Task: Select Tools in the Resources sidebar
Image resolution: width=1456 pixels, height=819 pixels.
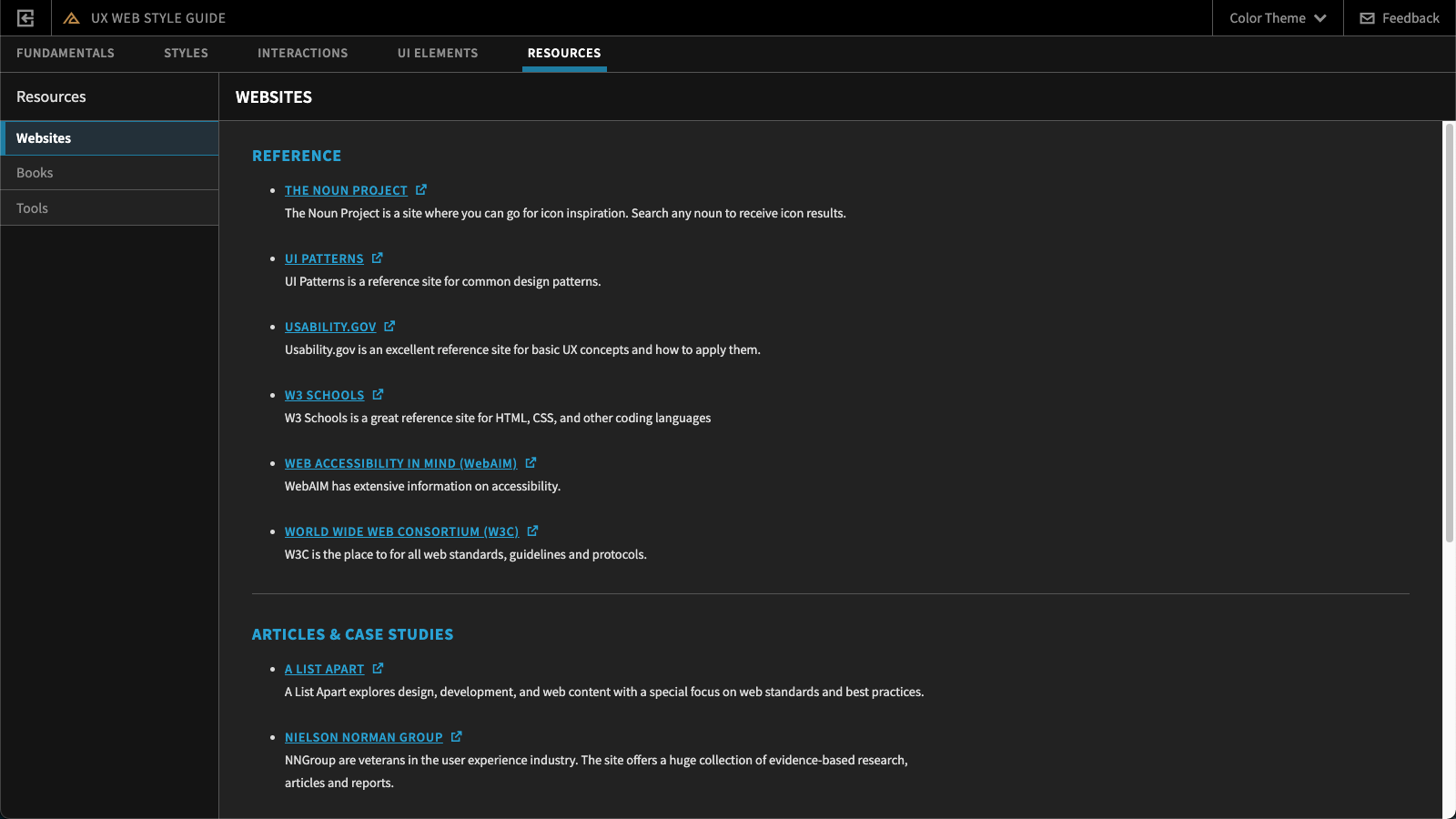Action: pyautogui.click(x=32, y=208)
